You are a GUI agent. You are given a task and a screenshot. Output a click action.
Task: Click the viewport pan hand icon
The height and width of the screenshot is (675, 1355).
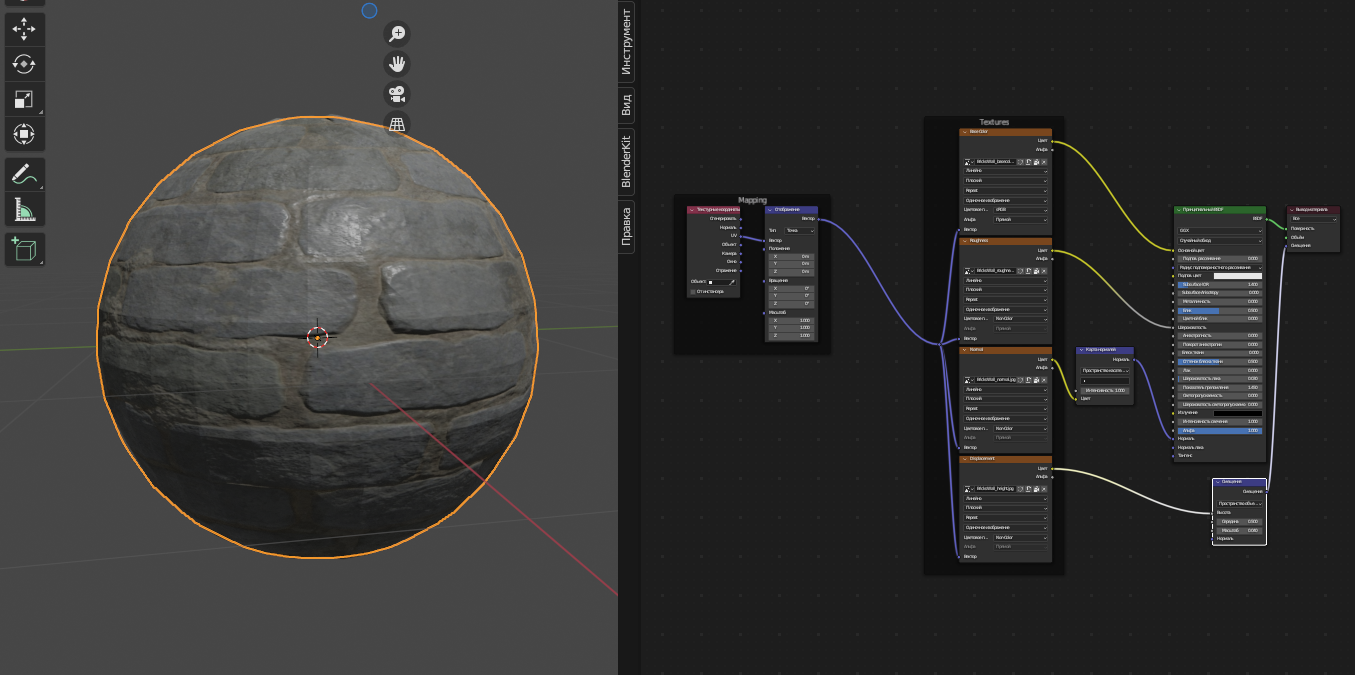click(x=397, y=64)
